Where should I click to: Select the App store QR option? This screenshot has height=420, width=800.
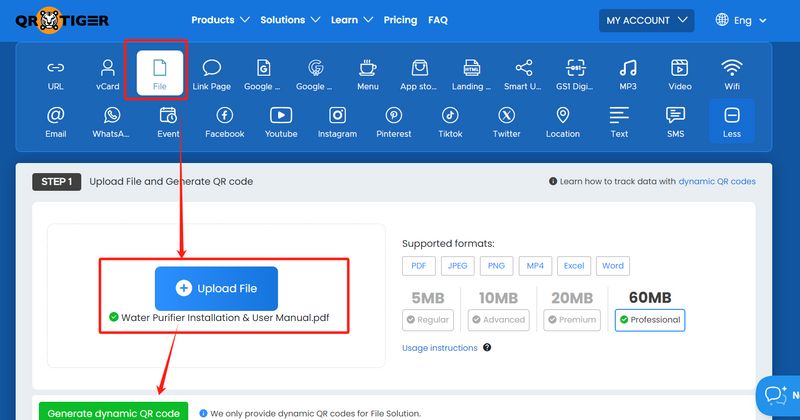pos(418,75)
